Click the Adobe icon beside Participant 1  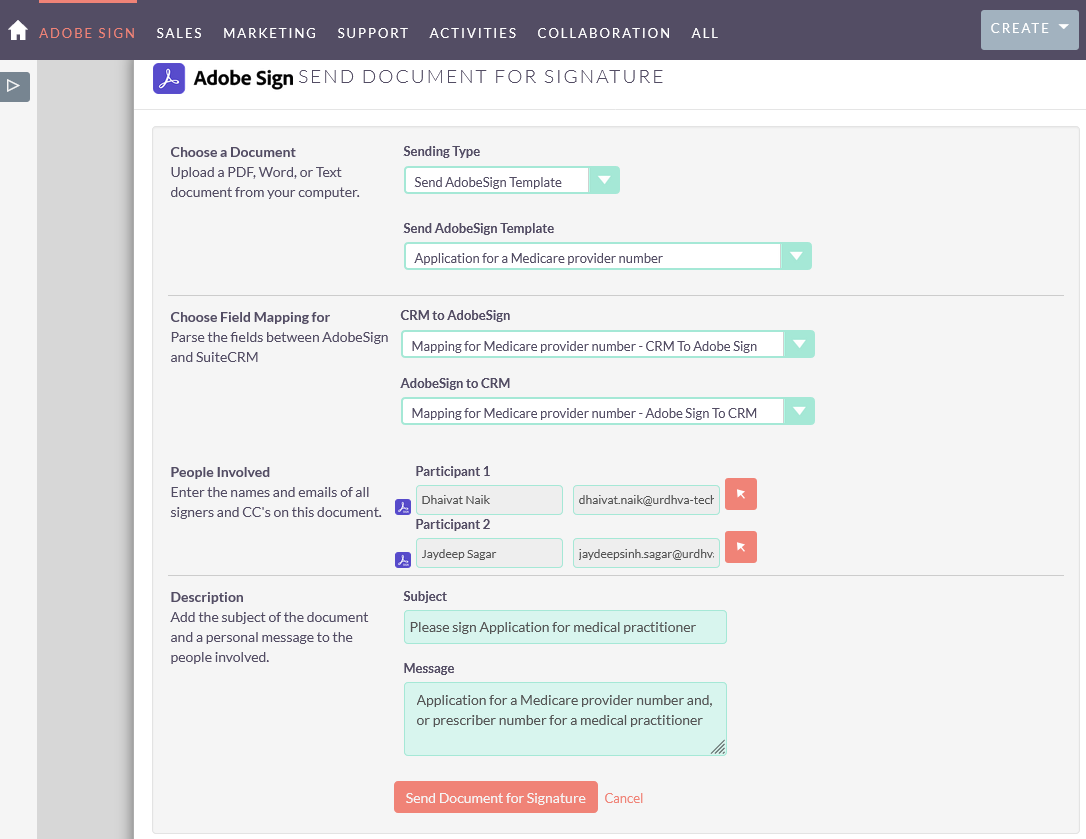[403, 507]
